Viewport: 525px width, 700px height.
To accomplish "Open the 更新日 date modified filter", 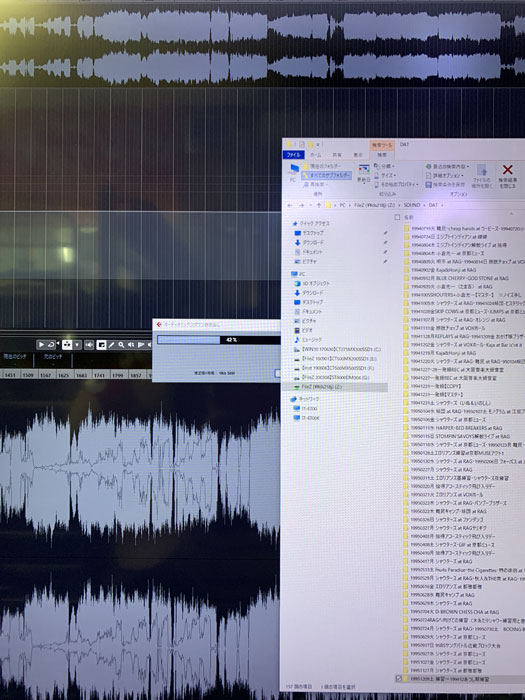I will point(363,173).
